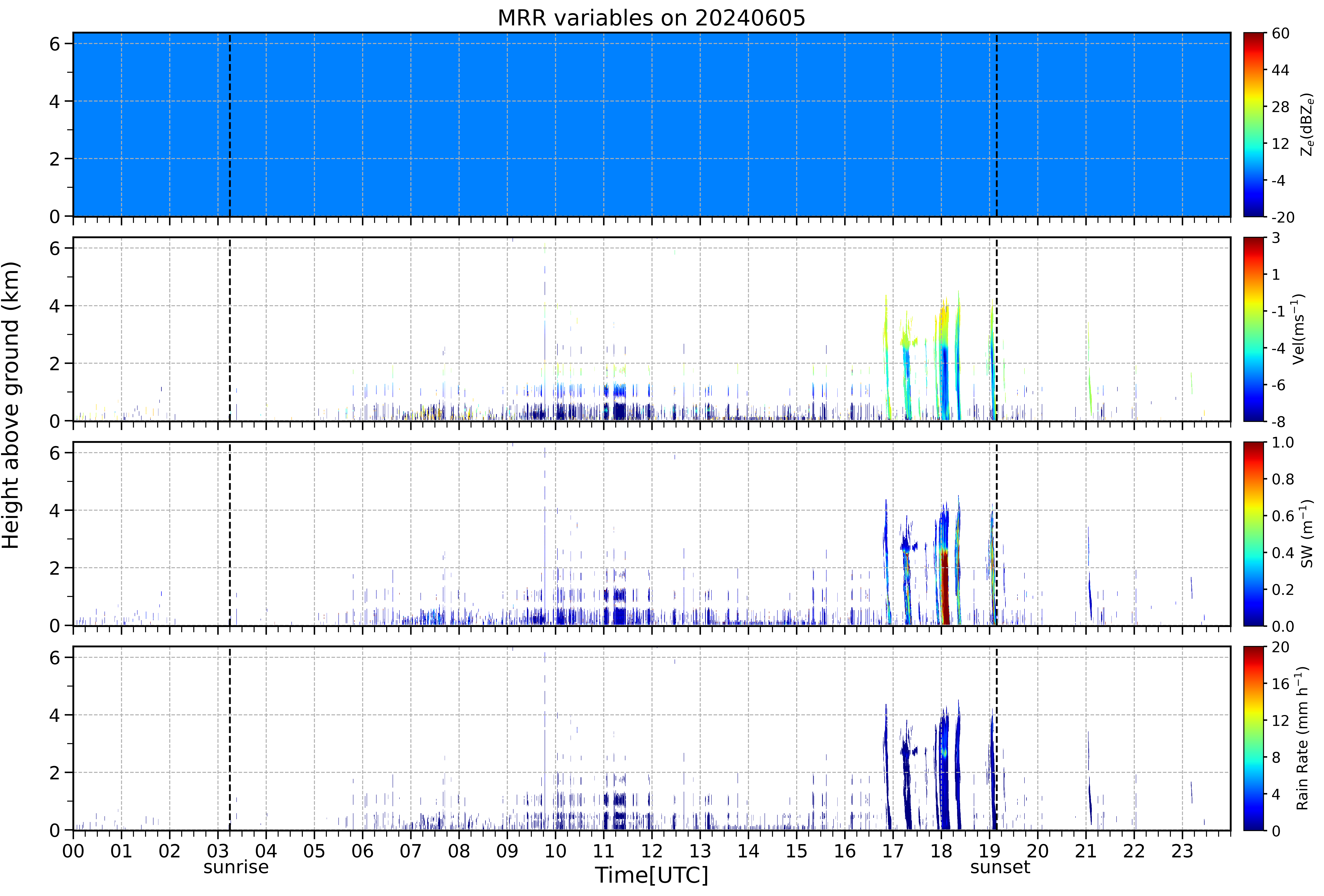Click the Height above ground (km) label
Viewport: 1324px width, 896px height.
click(11, 405)
